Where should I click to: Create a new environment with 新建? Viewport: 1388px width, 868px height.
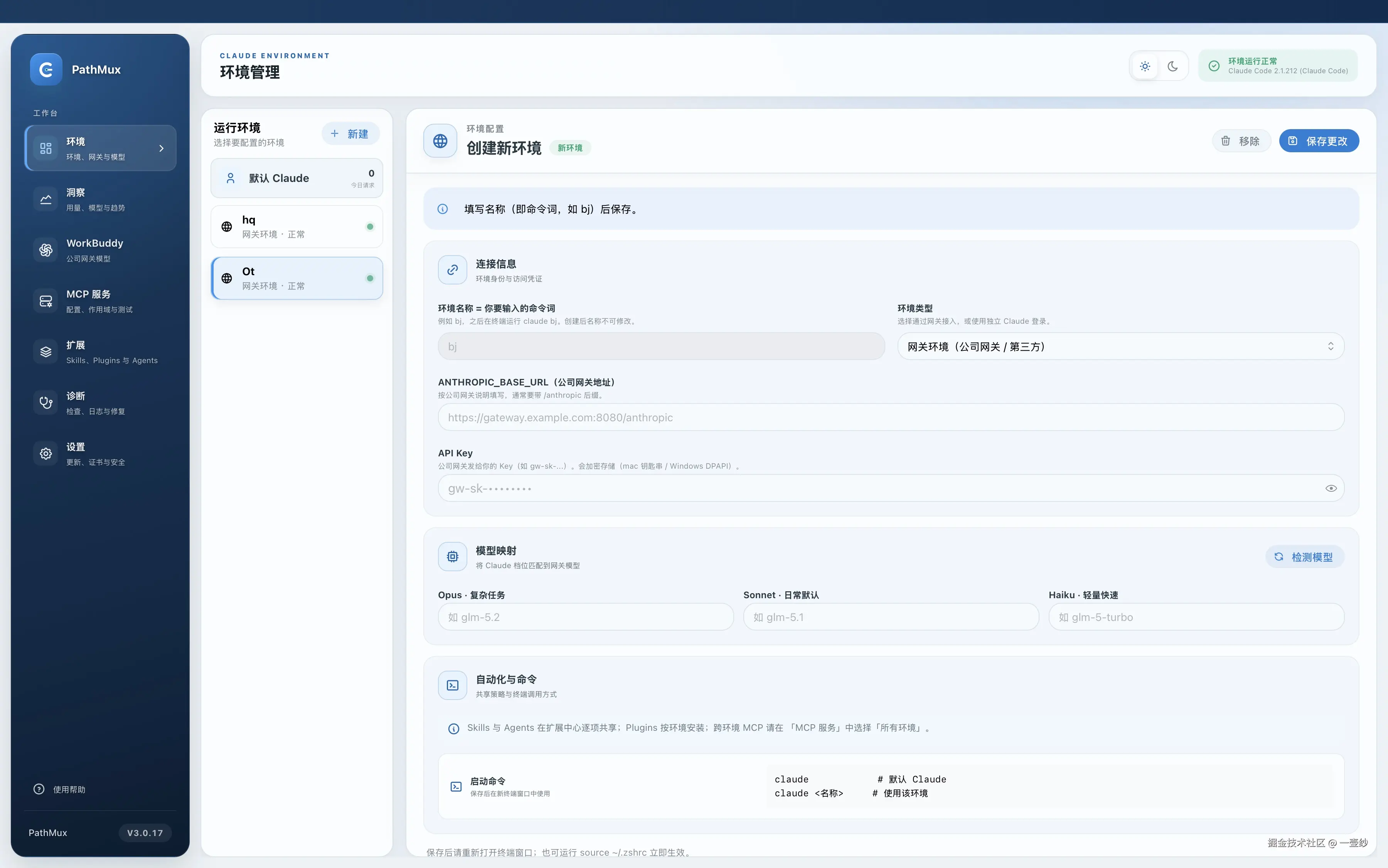pyautogui.click(x=350, y=134)
